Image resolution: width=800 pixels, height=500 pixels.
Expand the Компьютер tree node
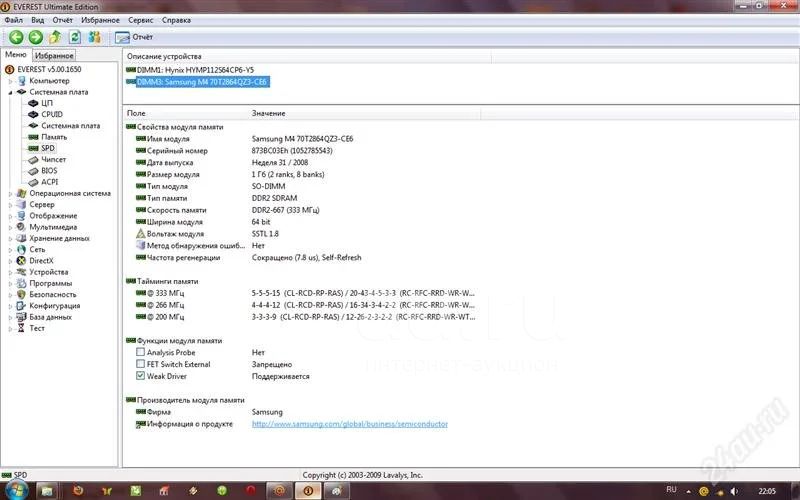[x=10, y=81]
